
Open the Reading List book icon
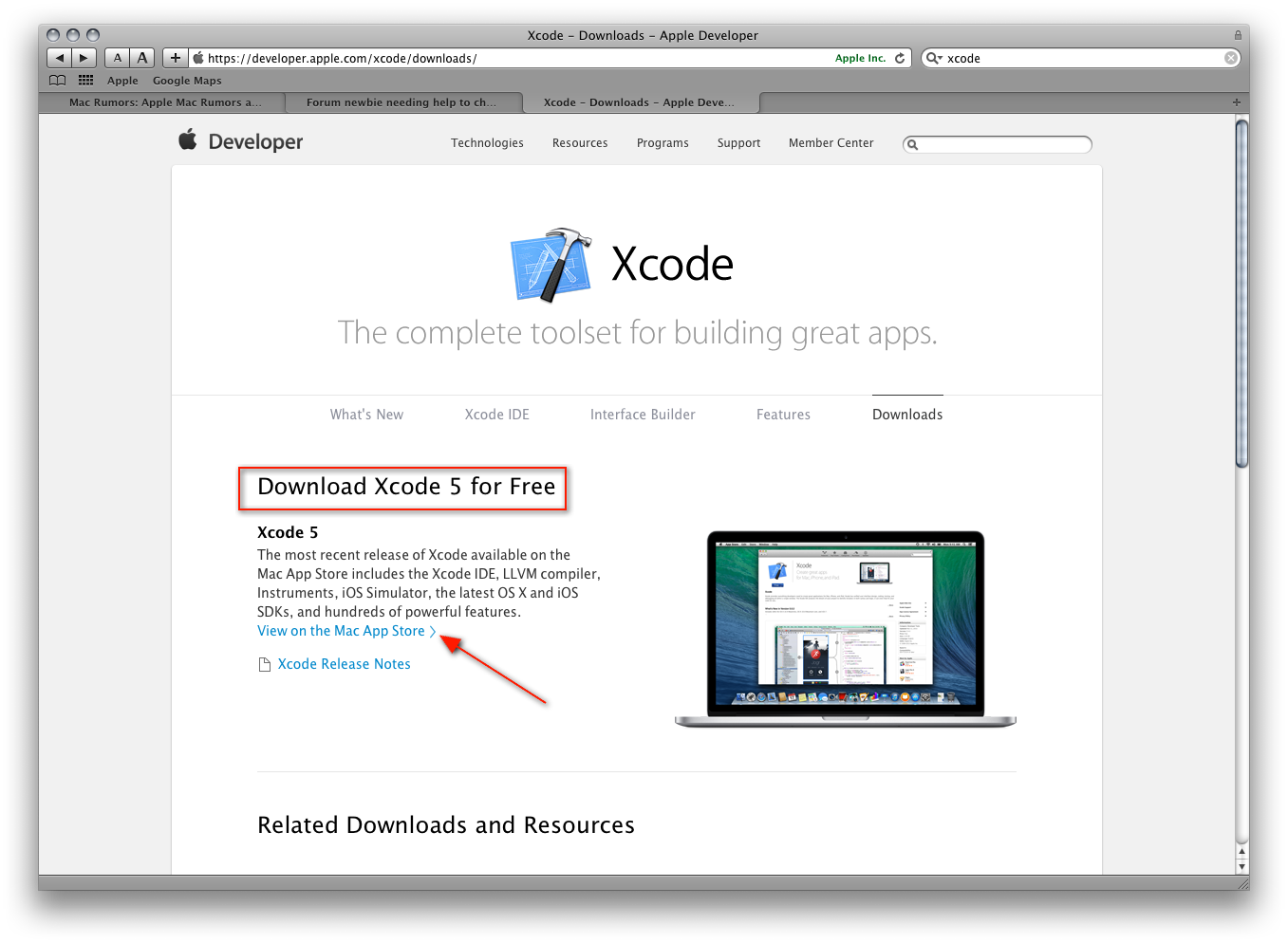(58, 81)
